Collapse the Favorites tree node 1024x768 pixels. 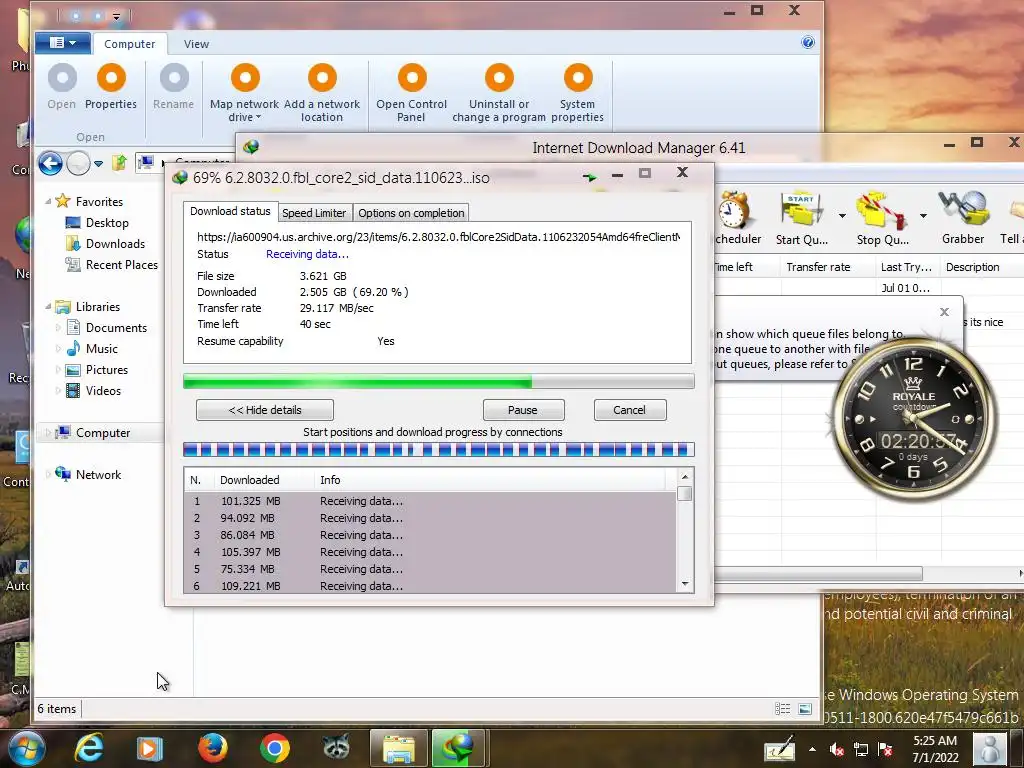click(48, 201)
